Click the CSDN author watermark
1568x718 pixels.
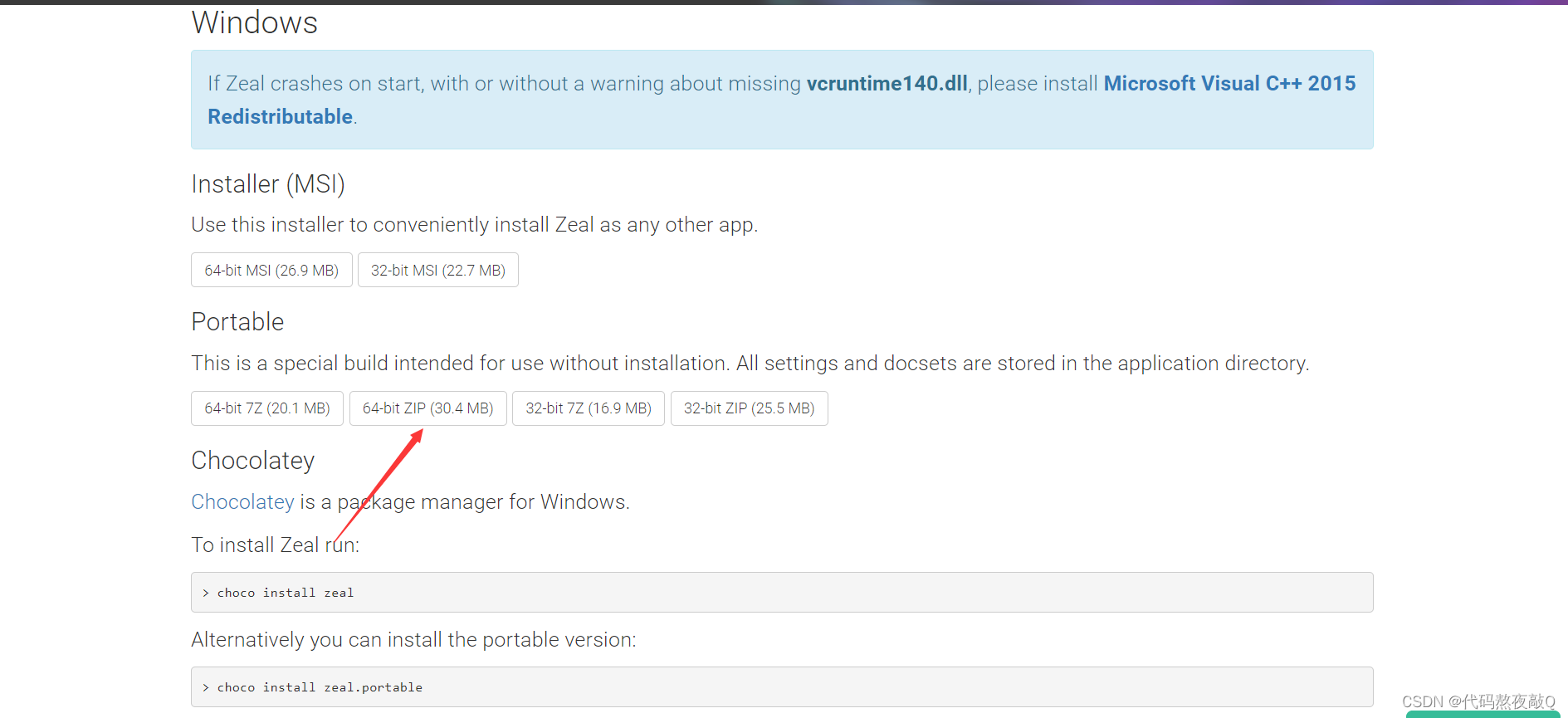pos(1478,701)
